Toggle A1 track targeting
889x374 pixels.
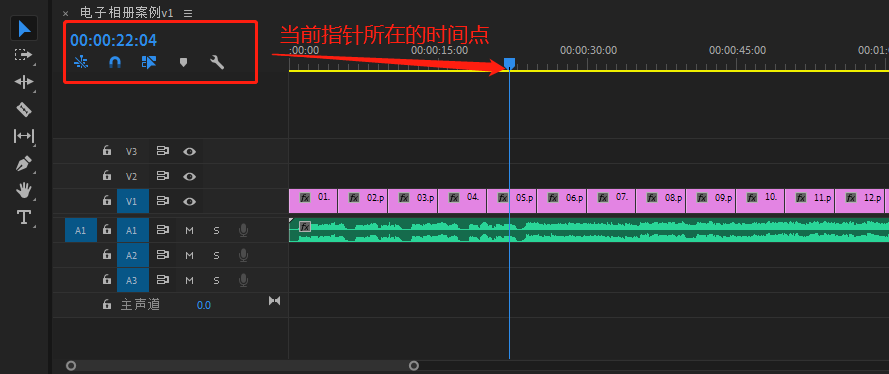pos(133,230)
